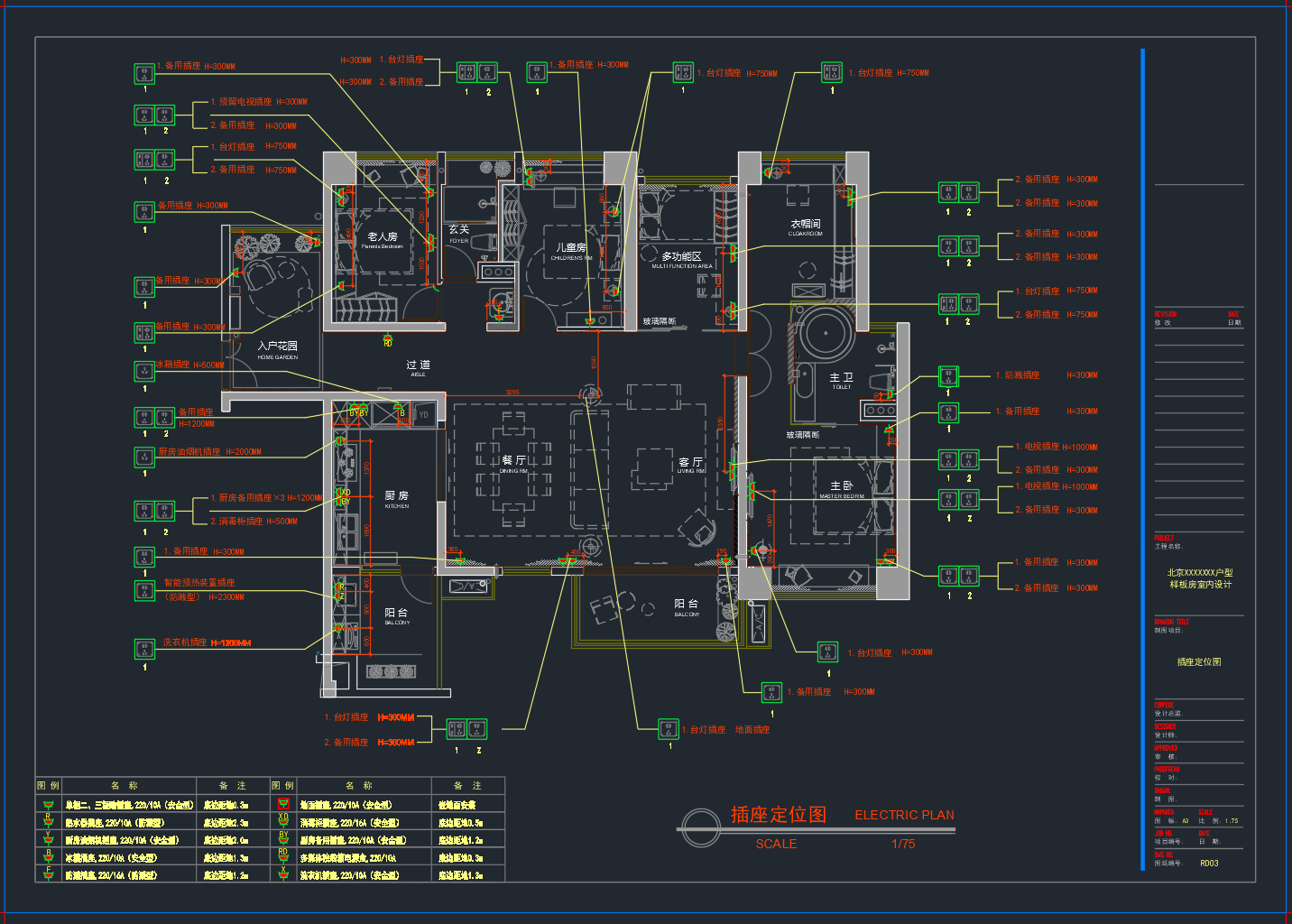1292x924 pixels.
Task: Select the 主卫 Toilet room label
Action: [x=841, y=381]
